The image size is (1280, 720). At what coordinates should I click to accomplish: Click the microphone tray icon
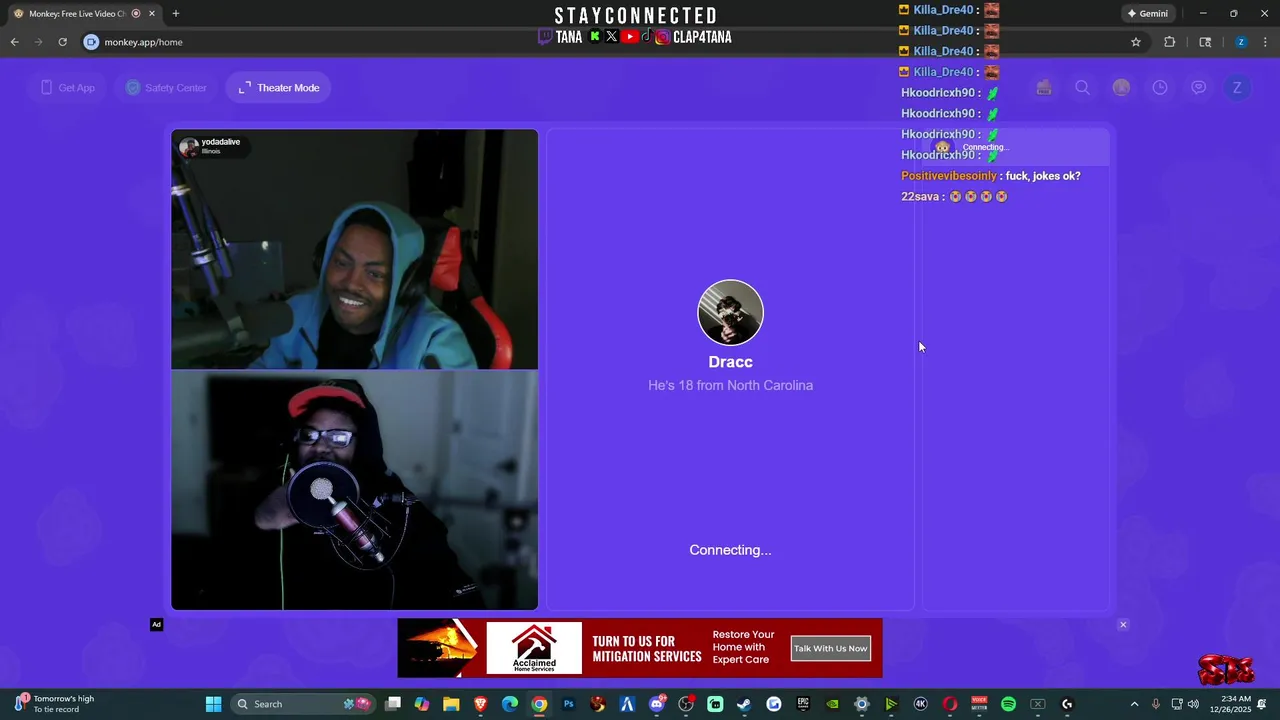pos(1156,704)
